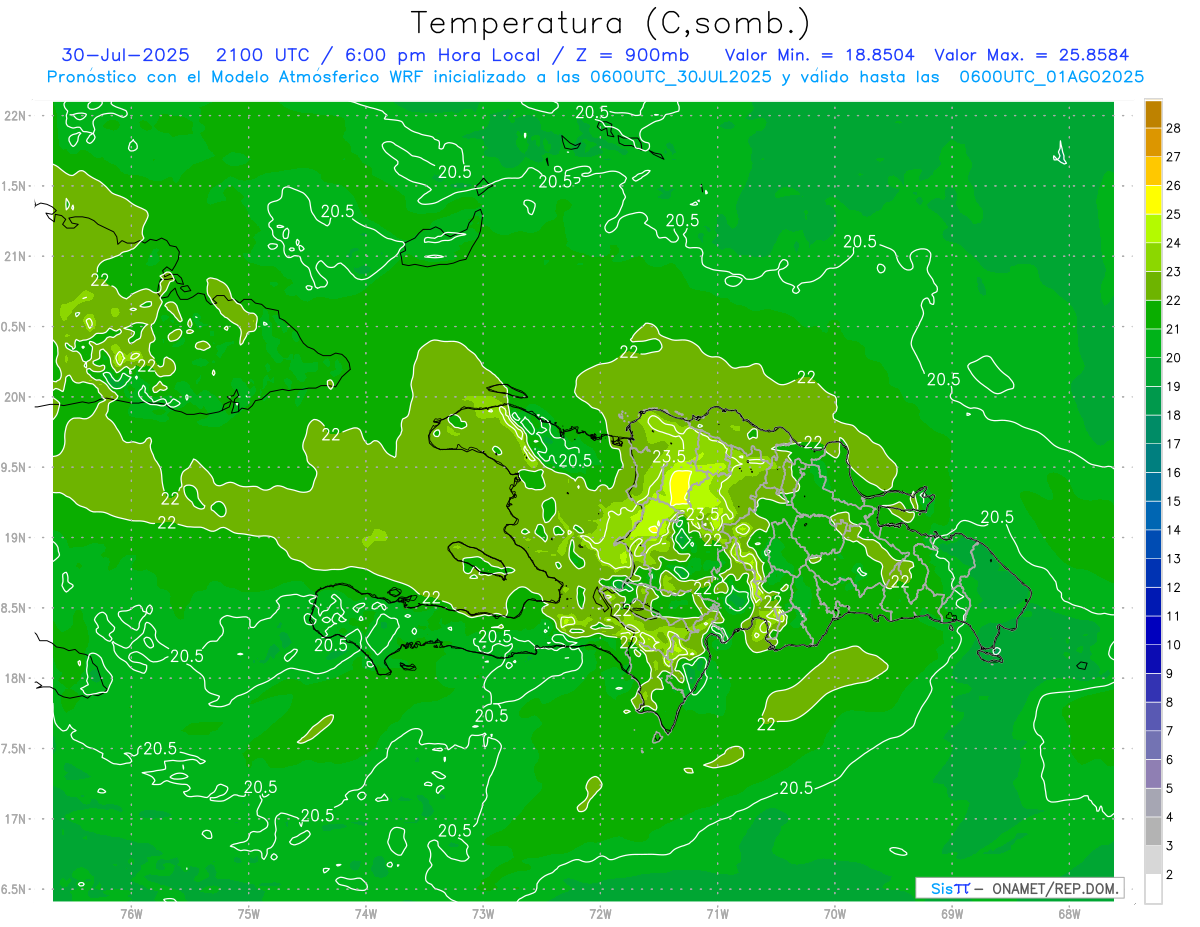Screen dimensions: 1200x927
Task: Click the legend swatch between 24 and 25
Action: (1153, 228)
